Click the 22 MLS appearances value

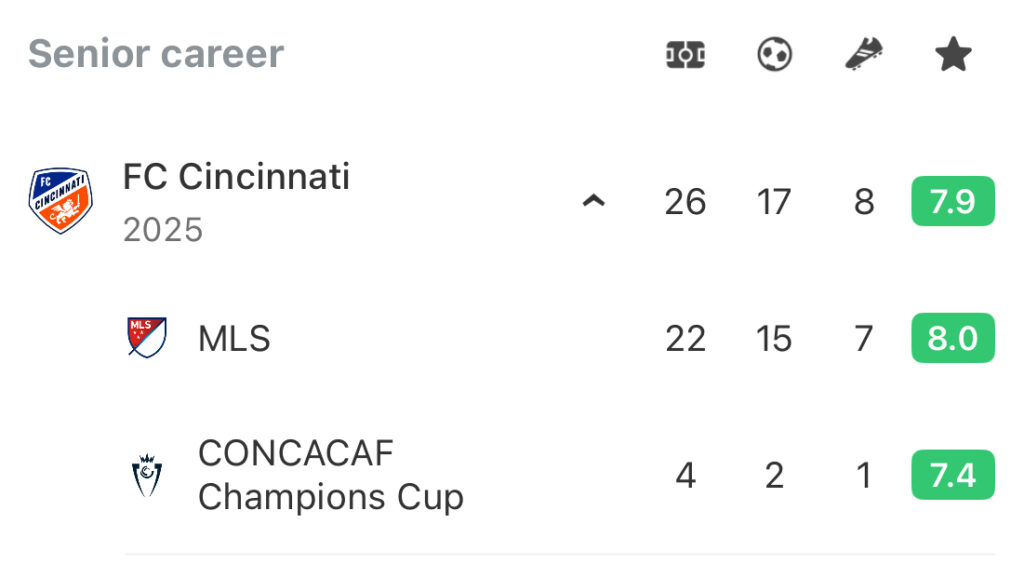[x=685, y=339]
